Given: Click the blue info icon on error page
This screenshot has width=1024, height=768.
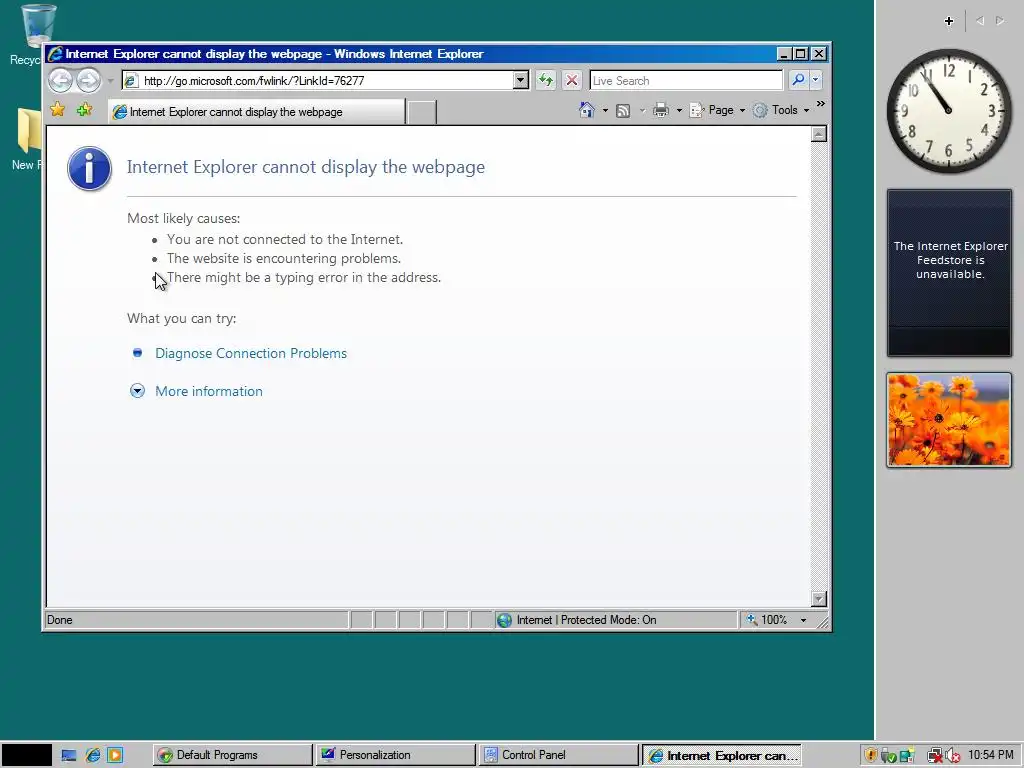Looking at the screenshot, I should [89, 168].
